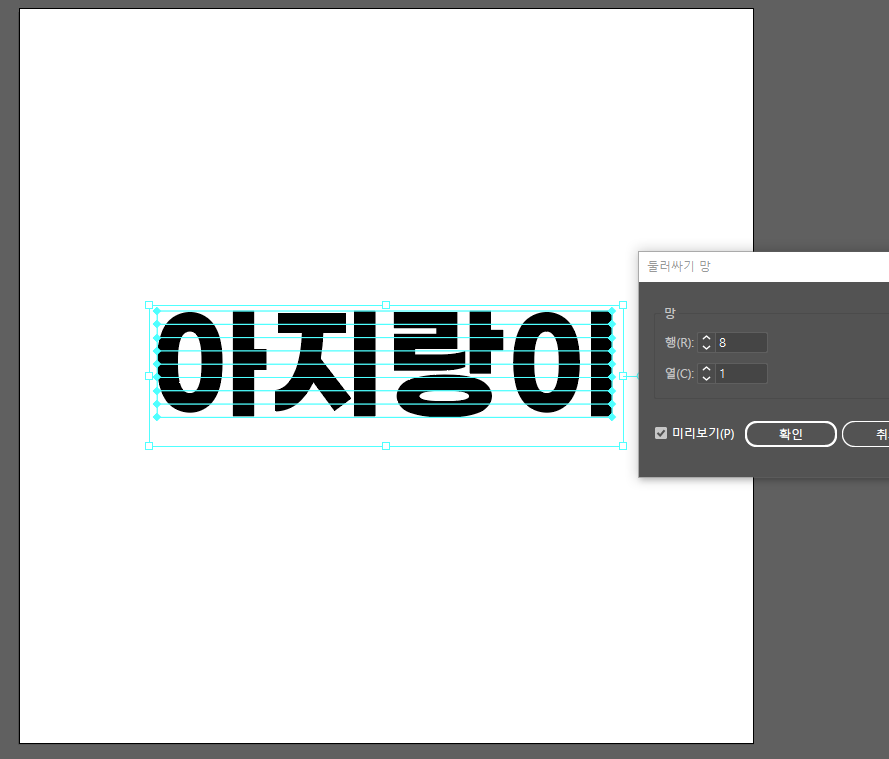The height and width of the screenshot is (759, 889).
Task: Click the top-right bounding box handle
Action: (623, 305)
